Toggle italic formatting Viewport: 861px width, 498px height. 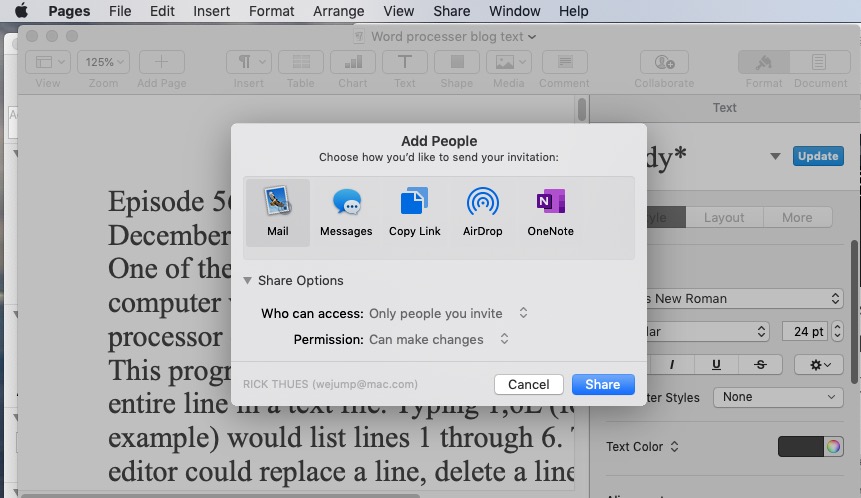(x=672, y=365)
